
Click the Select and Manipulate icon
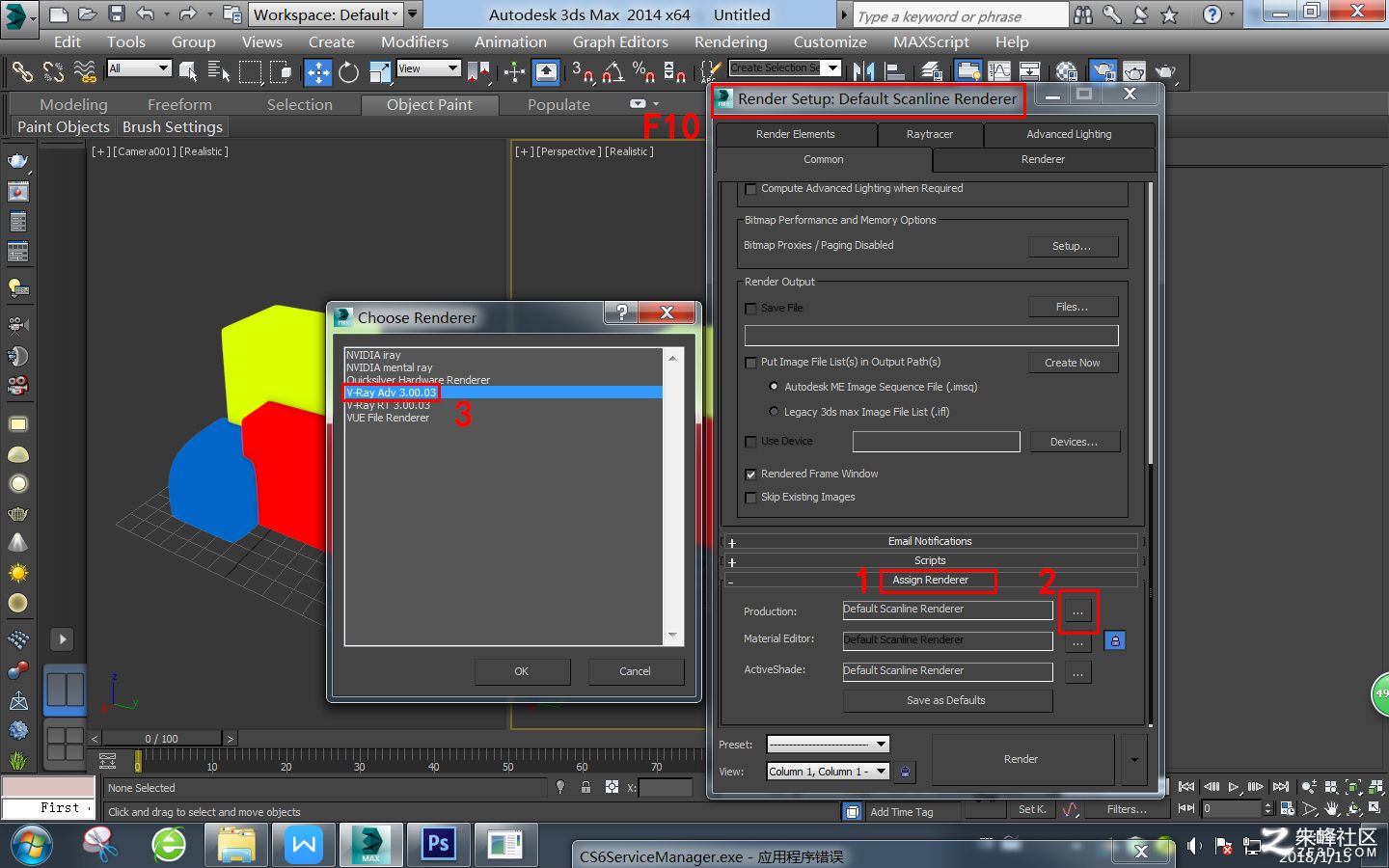(514, 71)
